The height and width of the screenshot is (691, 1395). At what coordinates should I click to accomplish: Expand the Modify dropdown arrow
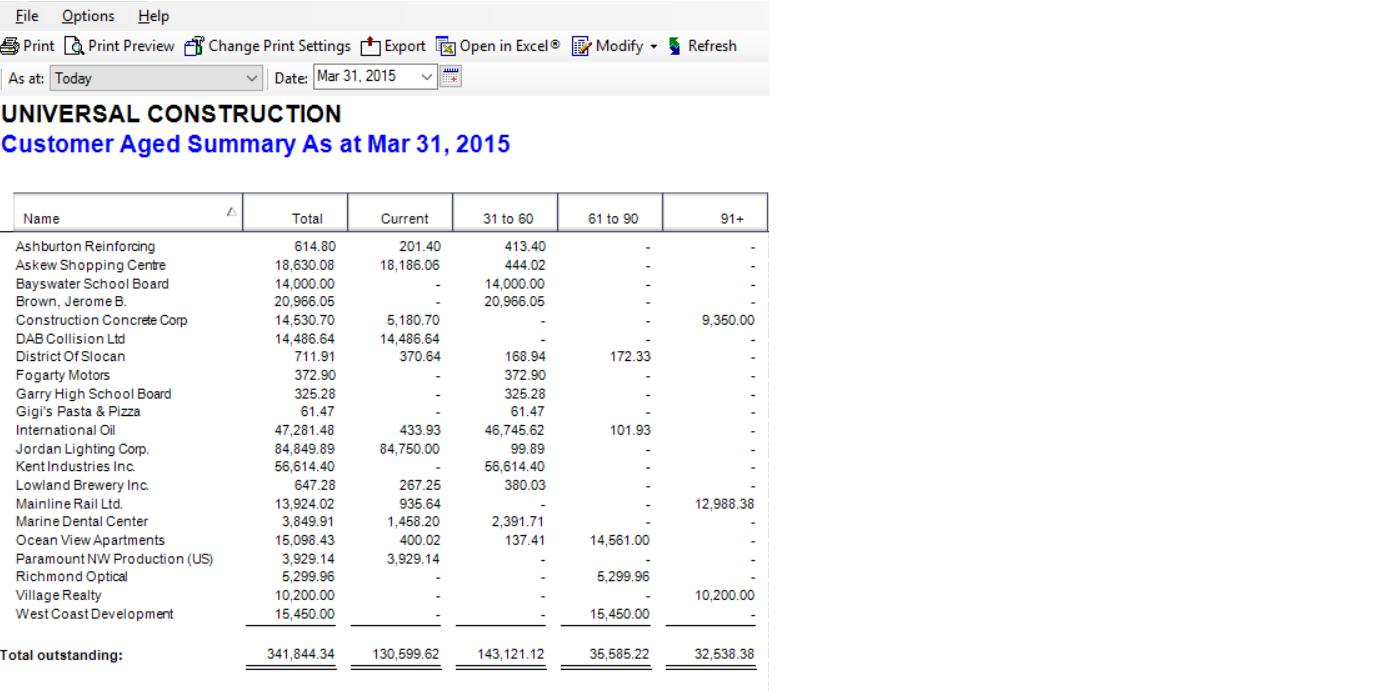[x=653, y=47]
